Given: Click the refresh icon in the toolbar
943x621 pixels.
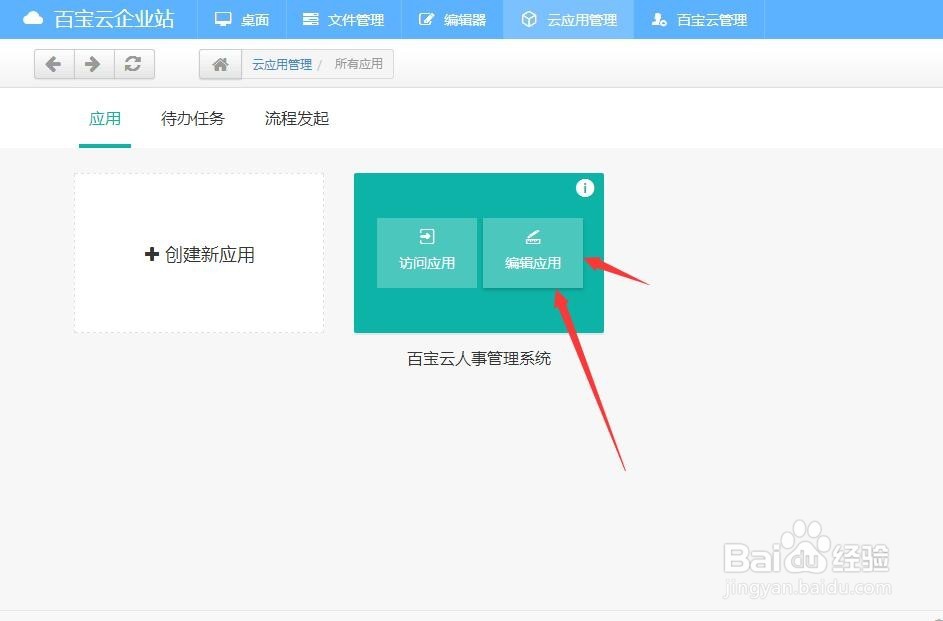Looking at the screenshot, I should 134,63.
